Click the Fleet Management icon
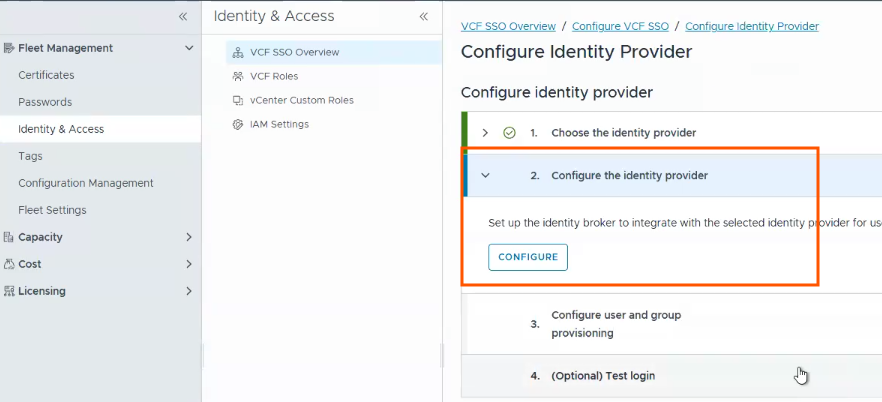This screenshot has width=882, height=402. [8, 48]
